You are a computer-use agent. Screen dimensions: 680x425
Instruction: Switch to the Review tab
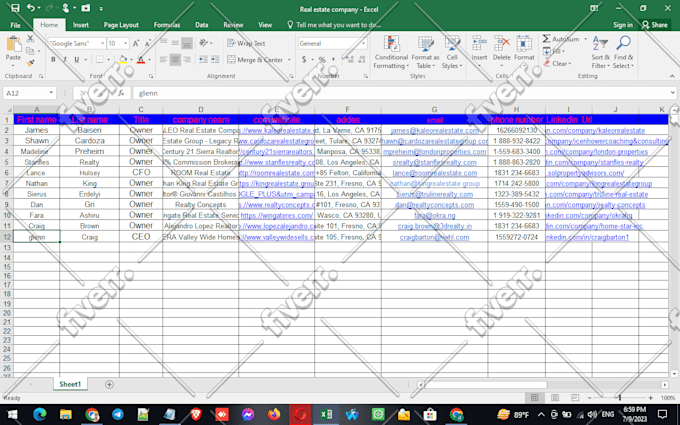(233, 25)
